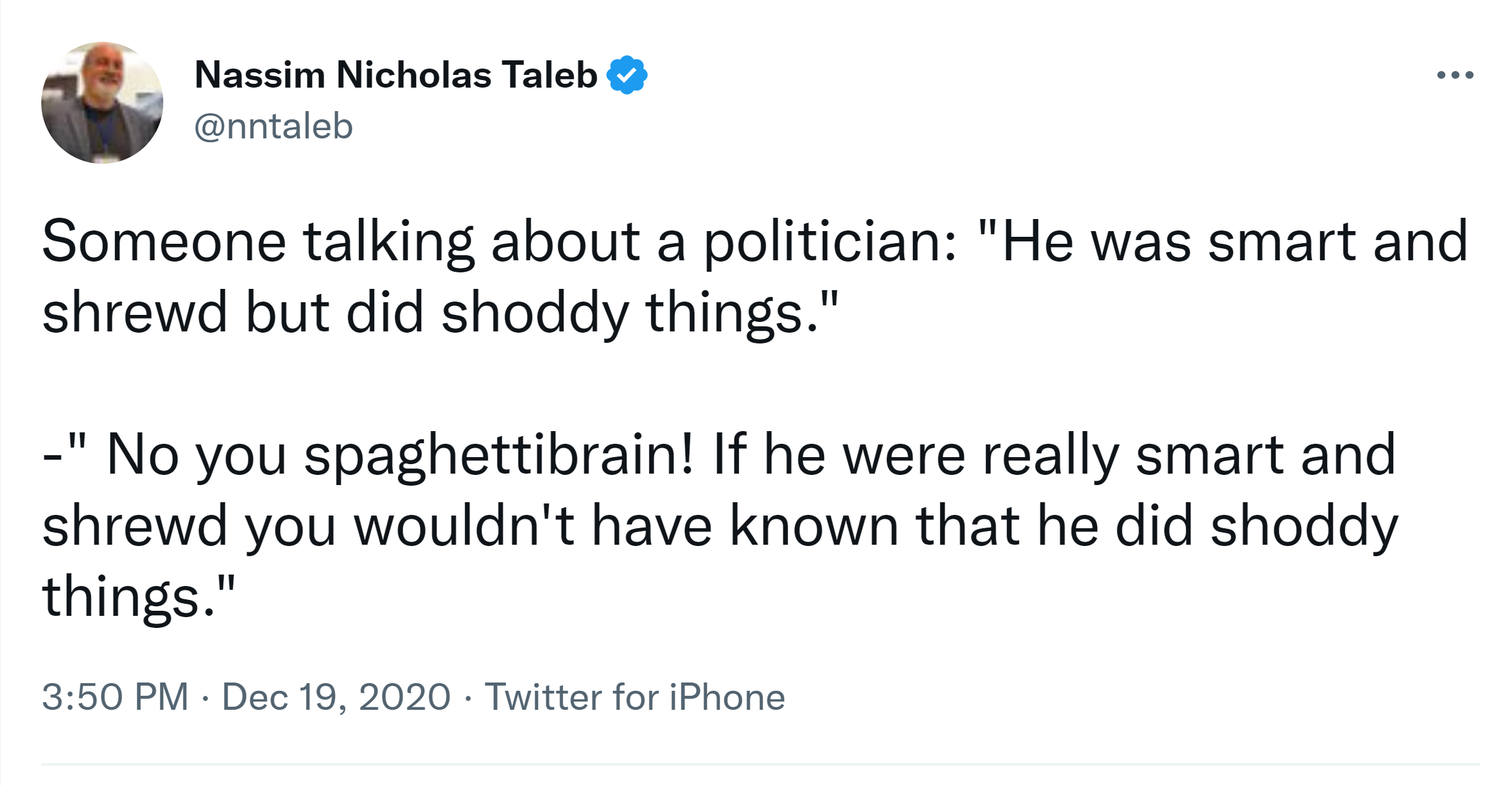This screenshot has width=1512, height=786.
Task: Click "shrewd" in the first quoted sentence
Action: tap(135, 312)
